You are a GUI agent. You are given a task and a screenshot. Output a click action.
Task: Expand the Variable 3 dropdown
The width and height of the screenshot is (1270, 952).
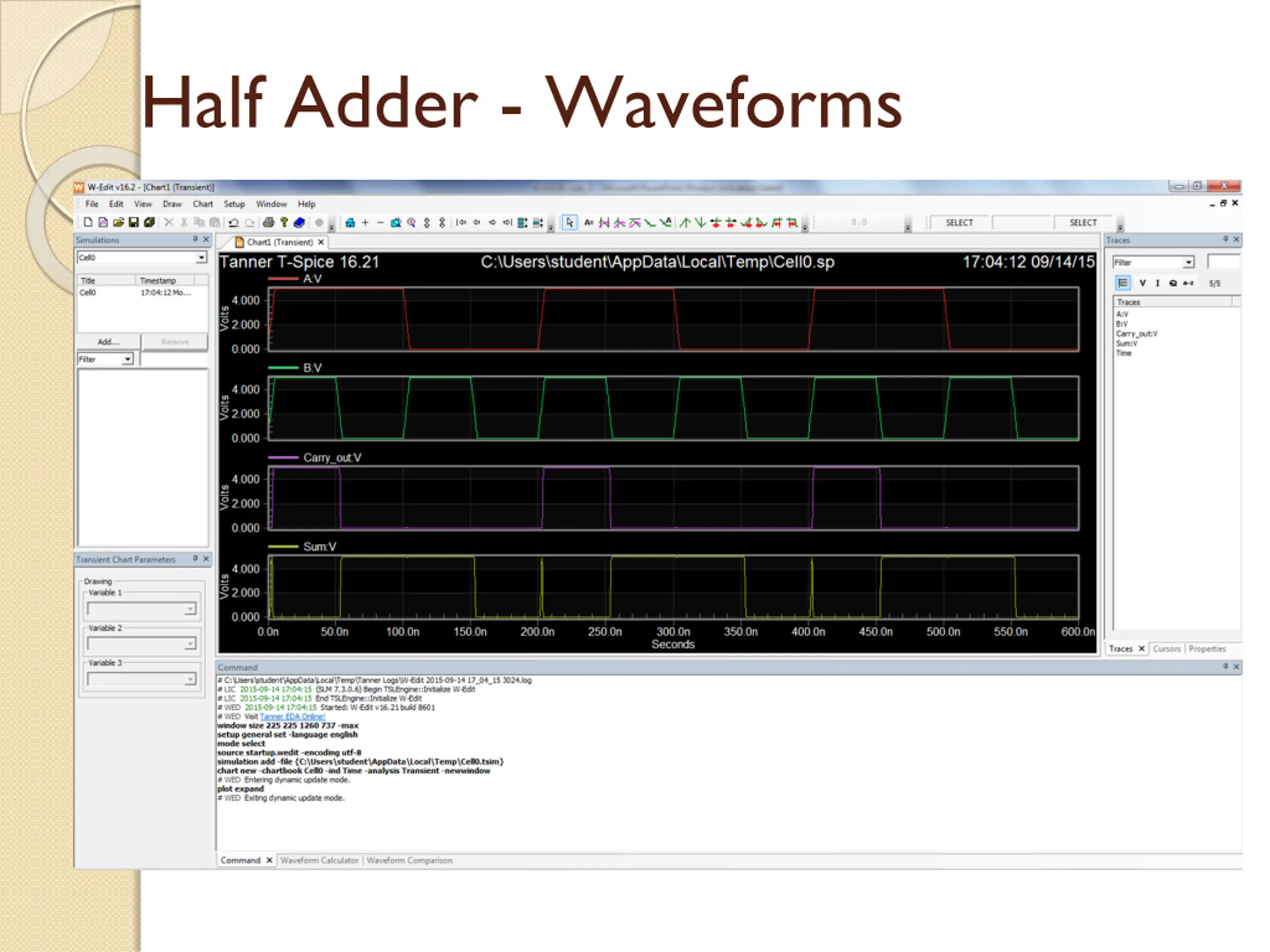pos(190,679)
